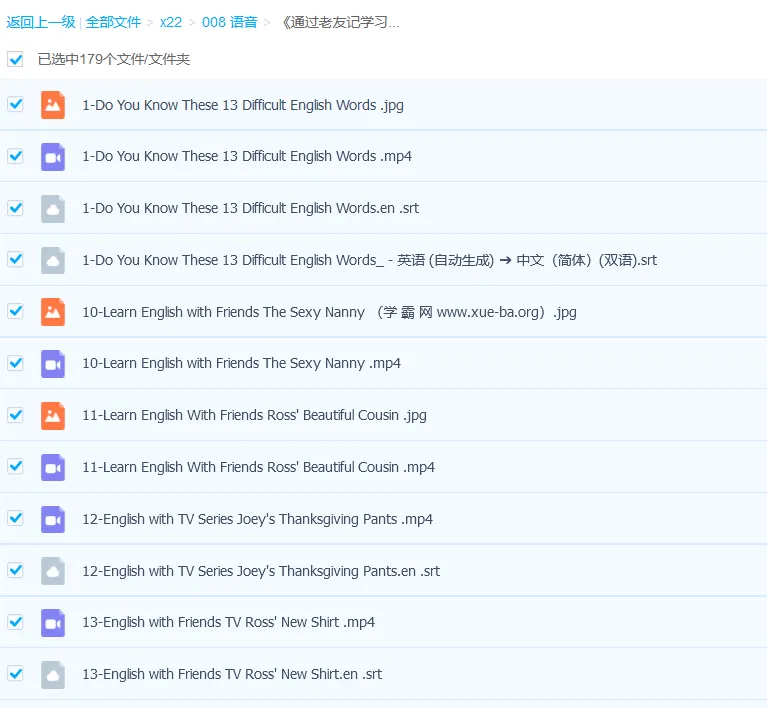Open file name 10-Learn English with Friends Sexy Nanny .mp4
Screen dimensions: 767x708
[241, 364]
